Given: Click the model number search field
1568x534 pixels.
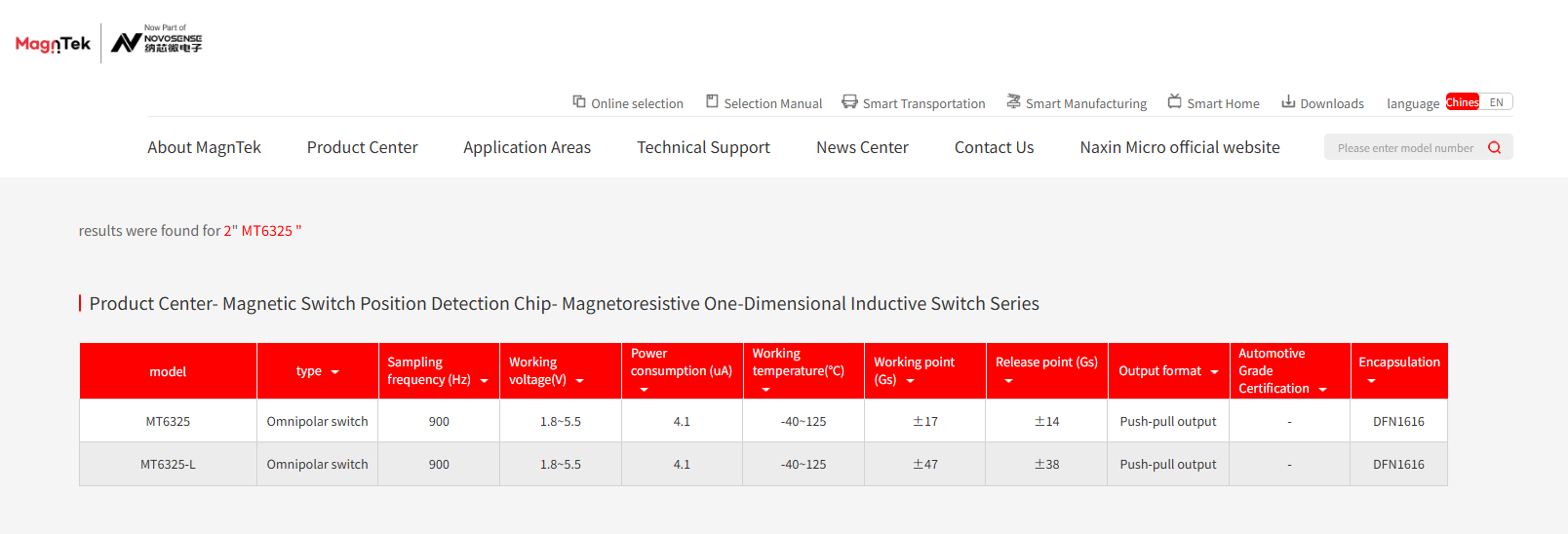Looking at the screenshot, I should pos(1404,148).
